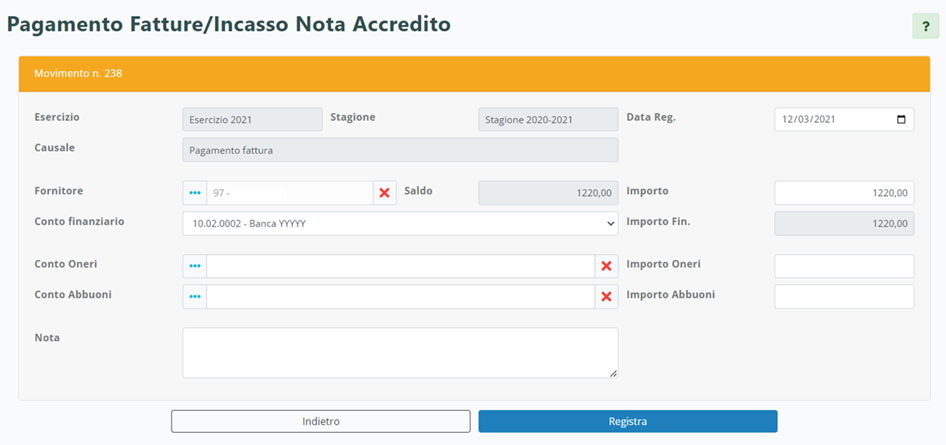Click the Conto Oneri text field
946x445 pixels.
tap(400, 266)
